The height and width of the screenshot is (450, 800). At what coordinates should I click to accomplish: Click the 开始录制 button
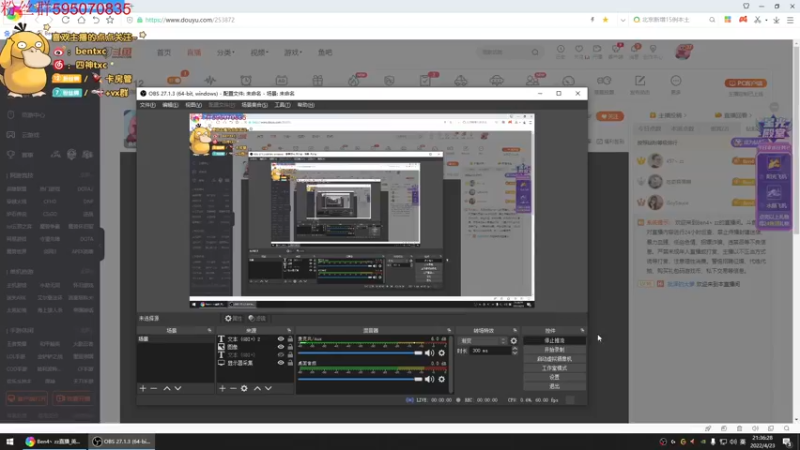click(555, 349)
